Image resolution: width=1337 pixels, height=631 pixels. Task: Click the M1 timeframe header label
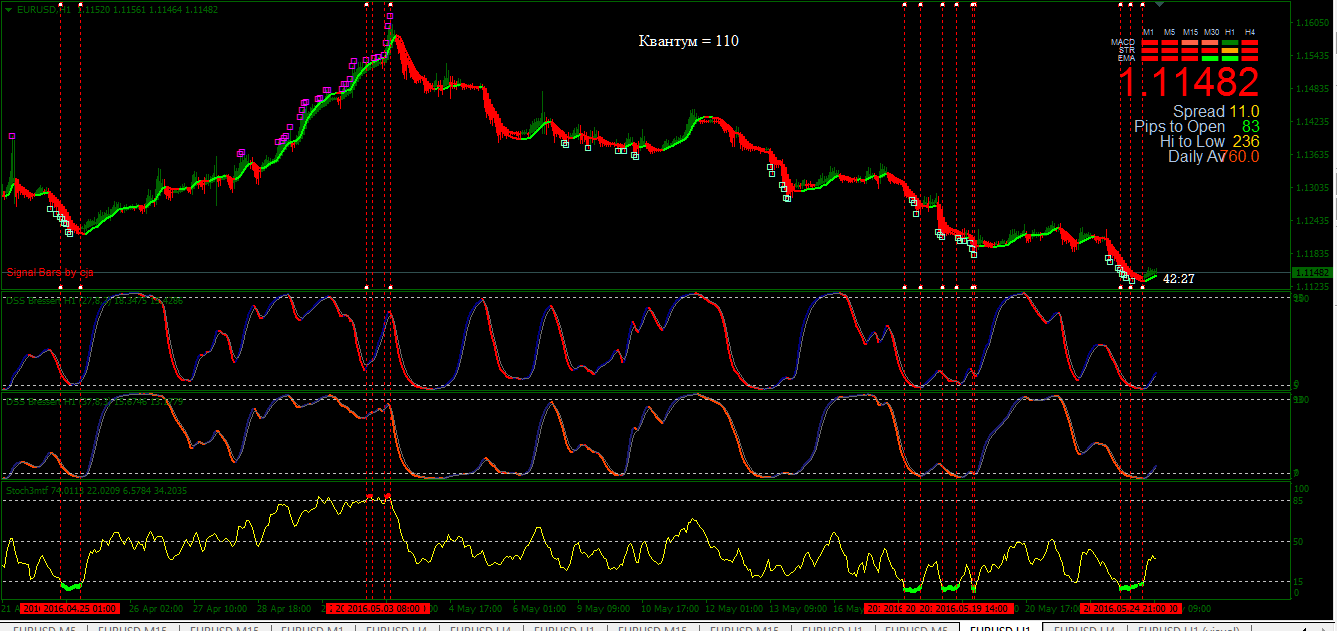pos(1148,32)
